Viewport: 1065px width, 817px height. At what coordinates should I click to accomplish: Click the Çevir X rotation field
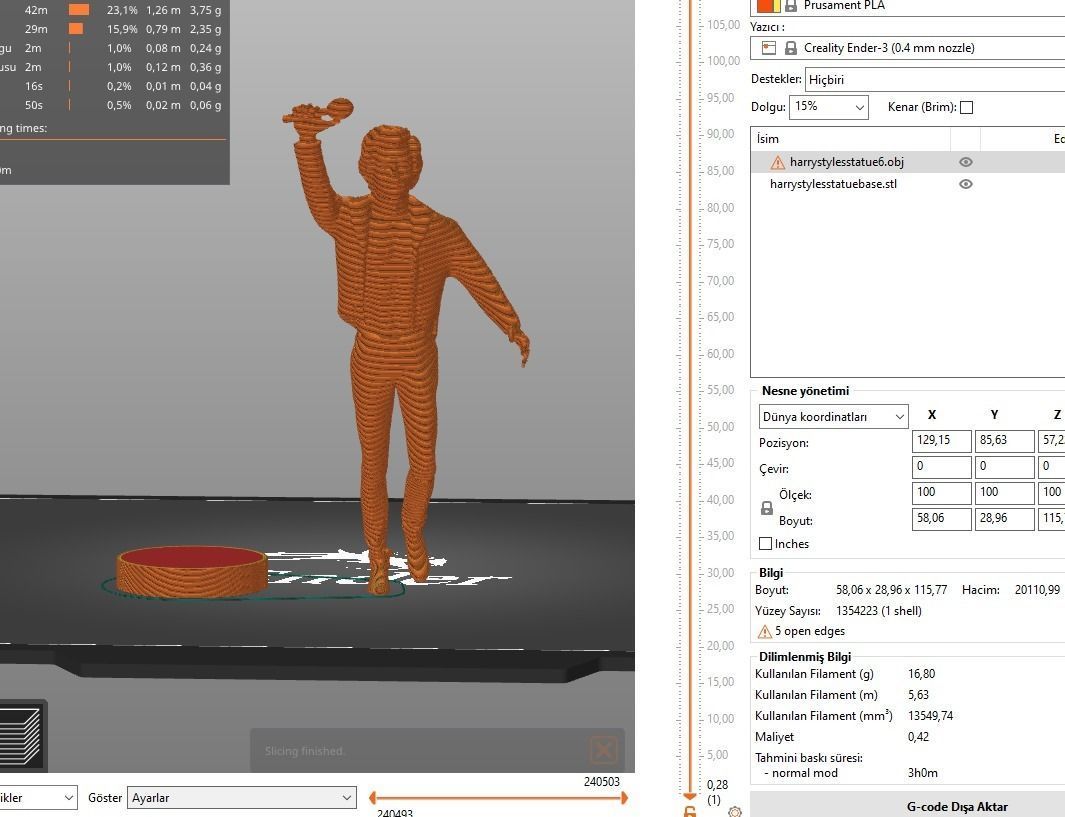tap(941, 467)
